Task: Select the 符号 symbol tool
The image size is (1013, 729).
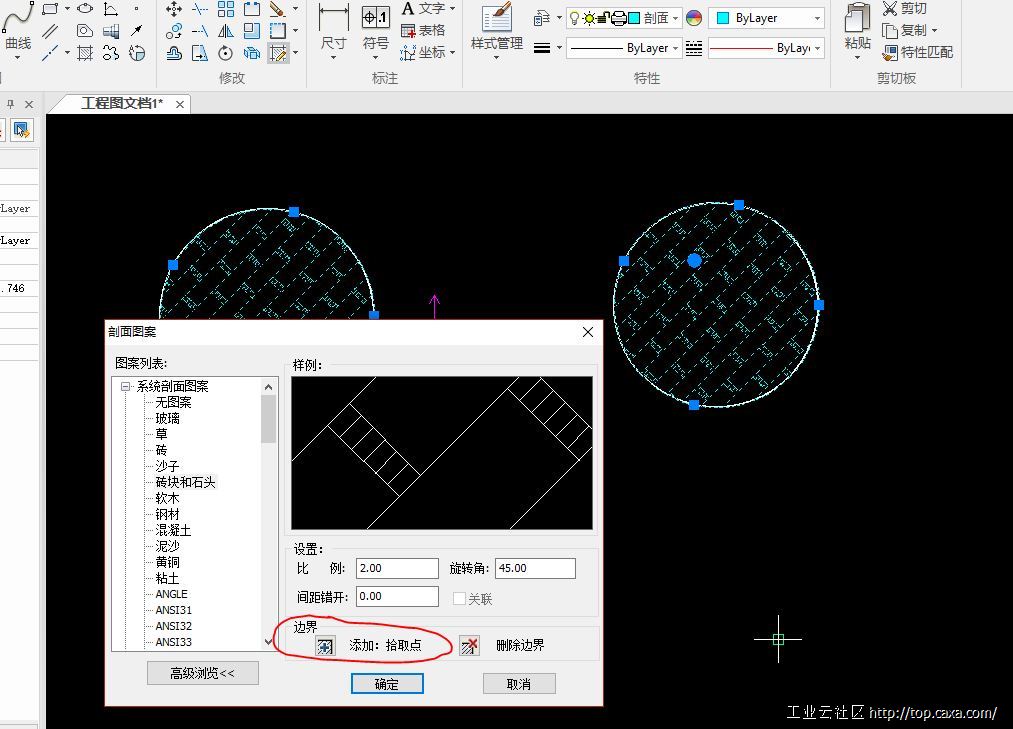Action: [376, 28]
